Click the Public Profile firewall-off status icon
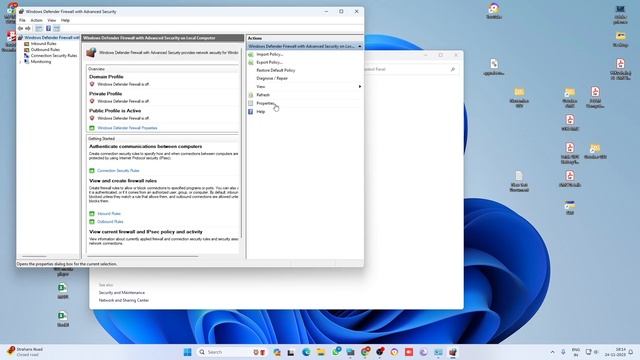This screenshot has width=640, height=360. coord(92,118)
